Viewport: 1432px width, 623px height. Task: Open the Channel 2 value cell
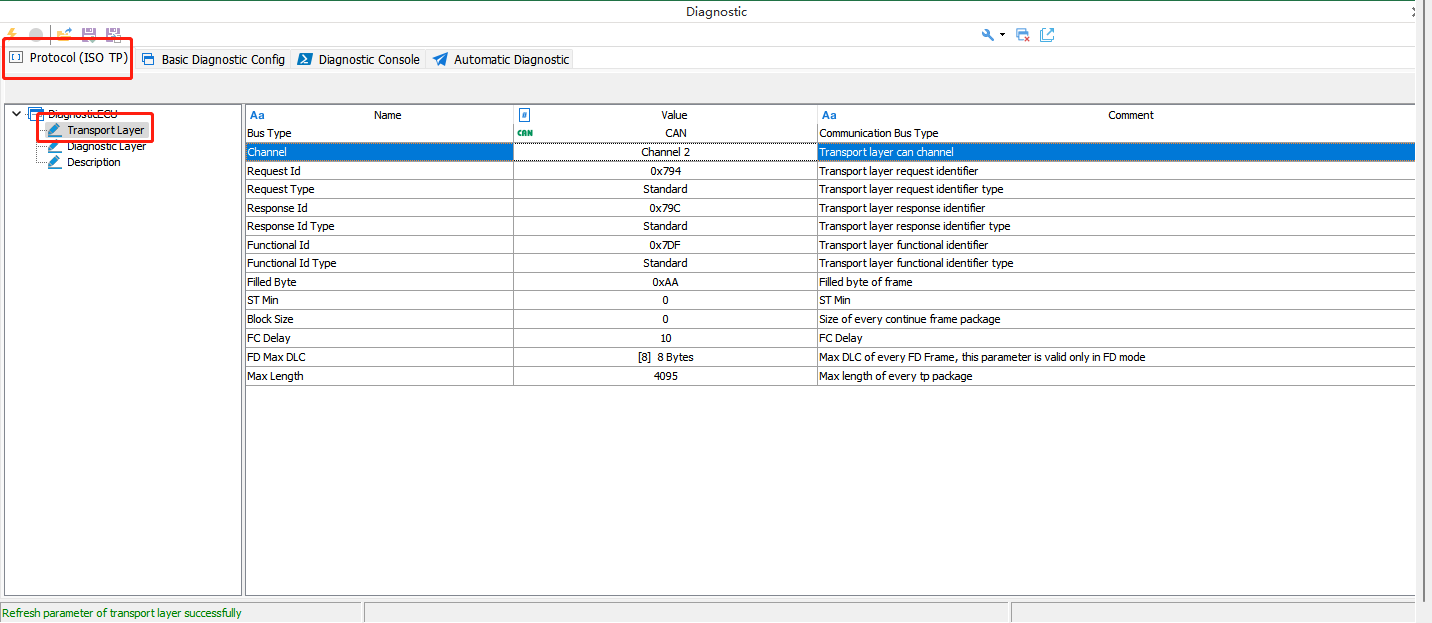[665, 152]
